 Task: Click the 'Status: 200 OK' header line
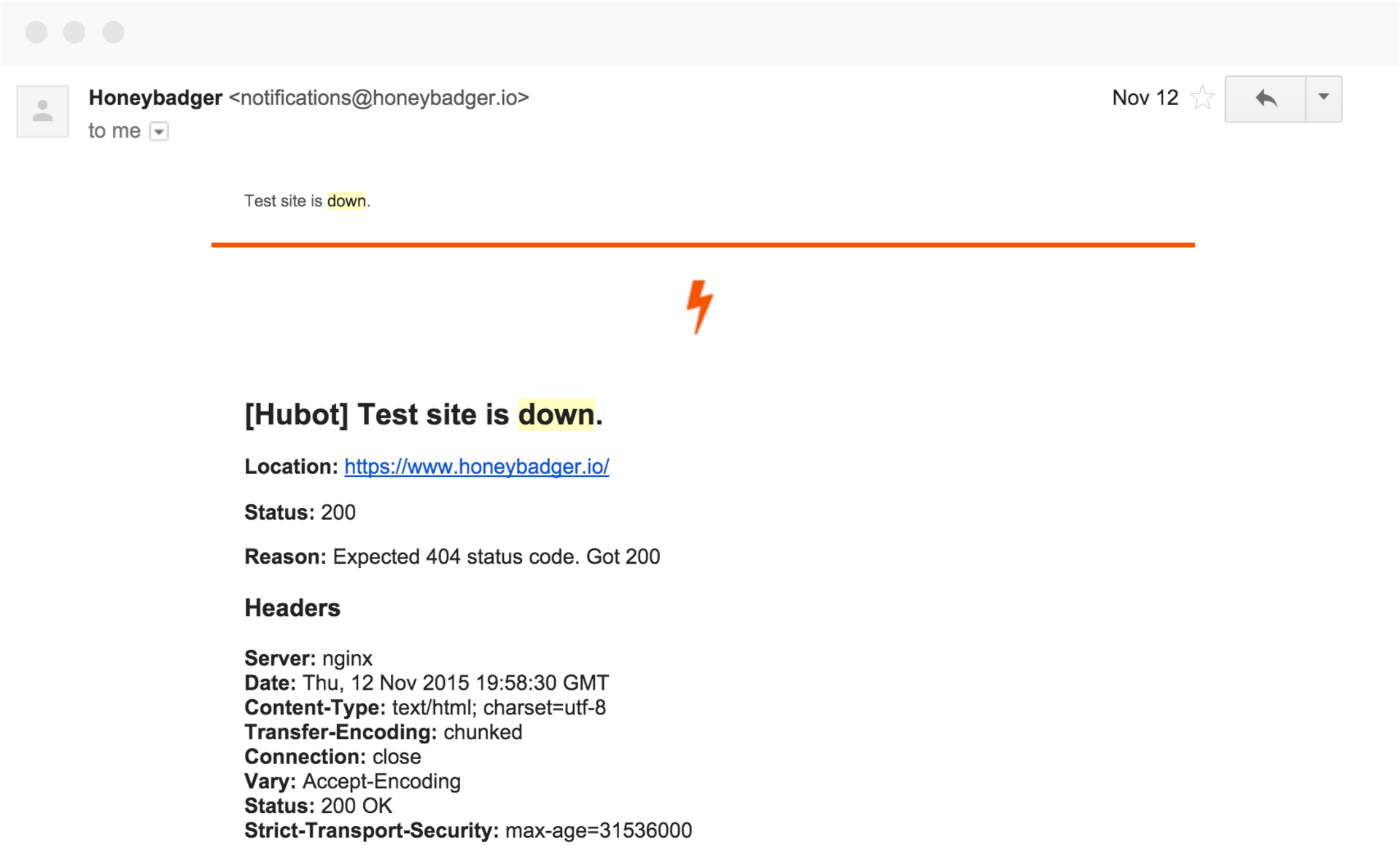click(318, 806)
